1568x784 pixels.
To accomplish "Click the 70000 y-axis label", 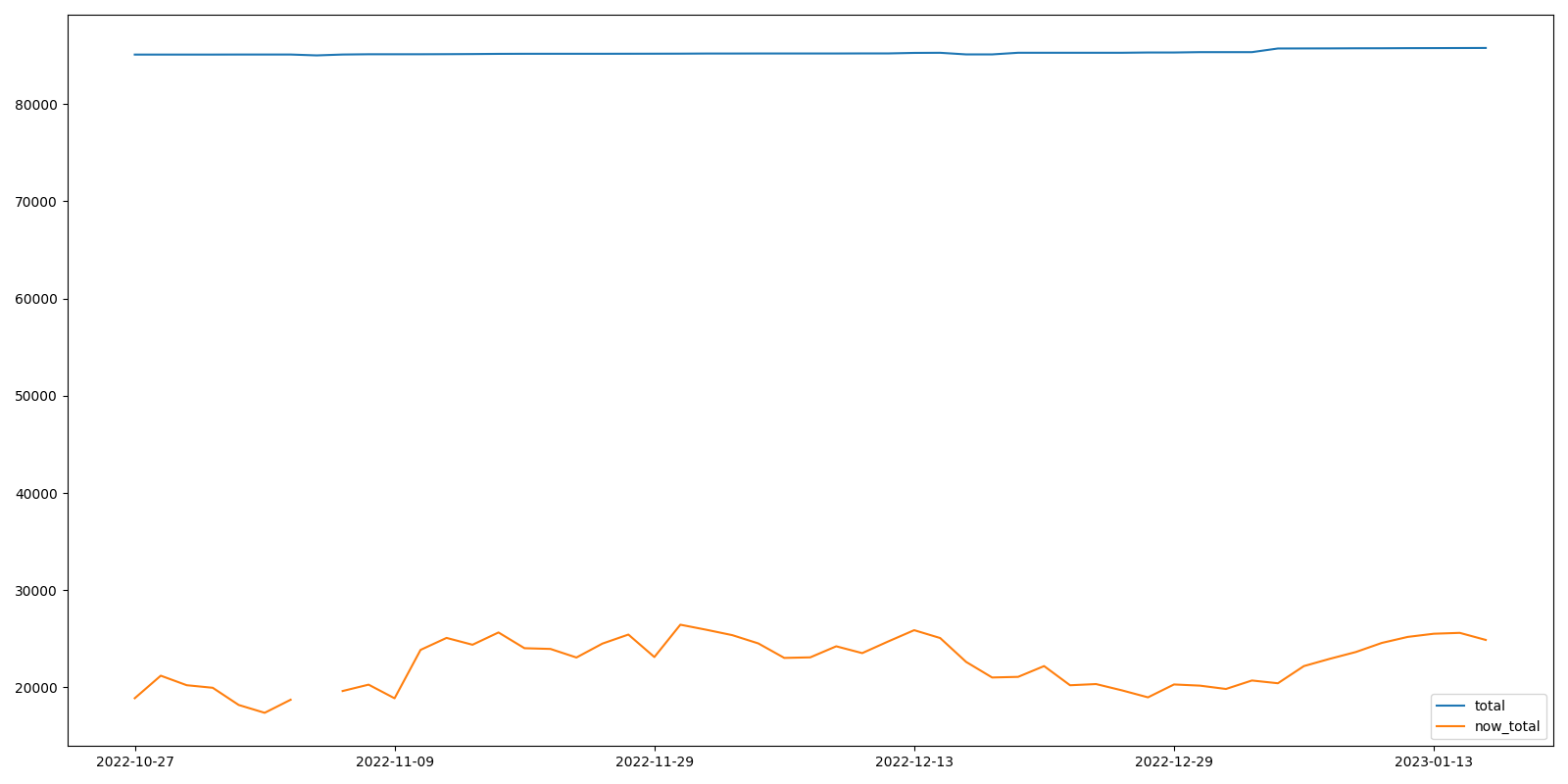I will pyautogui.click(x=38, y=202).
